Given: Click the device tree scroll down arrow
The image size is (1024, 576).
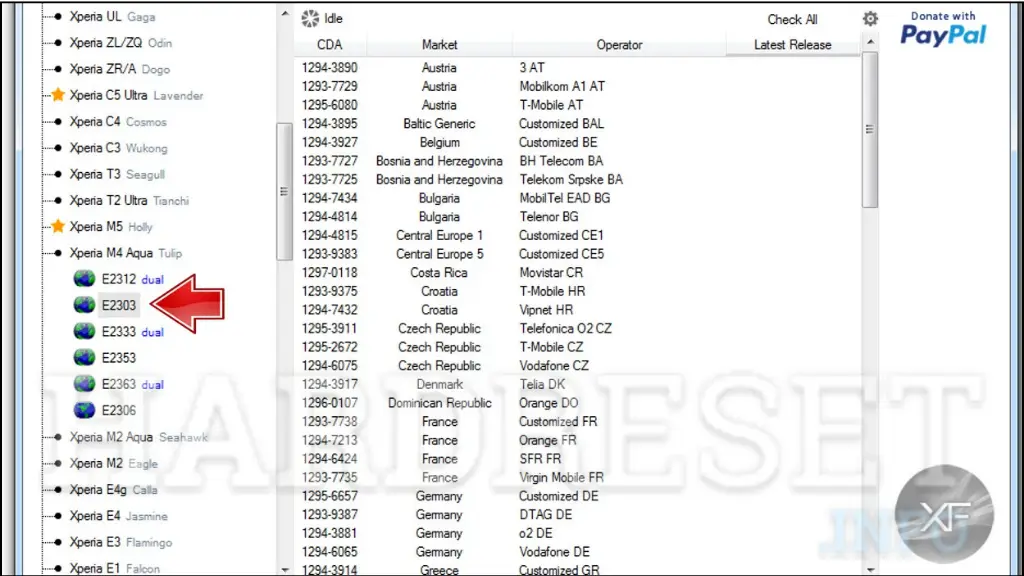Looking at the screenshot, I should click(285, 569).
